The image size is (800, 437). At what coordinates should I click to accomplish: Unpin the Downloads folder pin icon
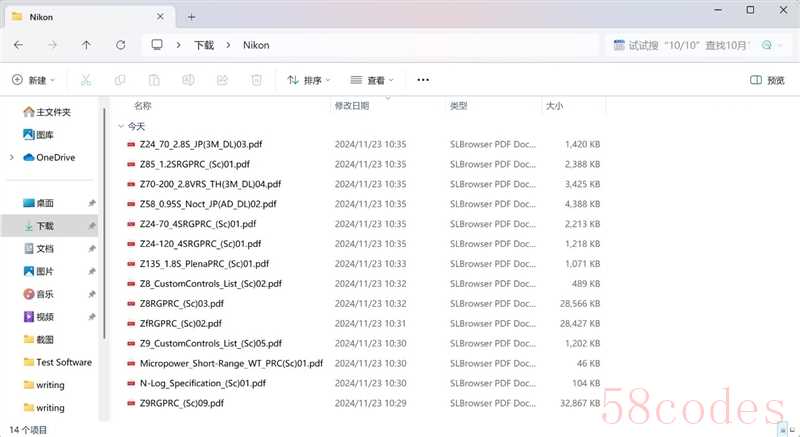point(91,226)
